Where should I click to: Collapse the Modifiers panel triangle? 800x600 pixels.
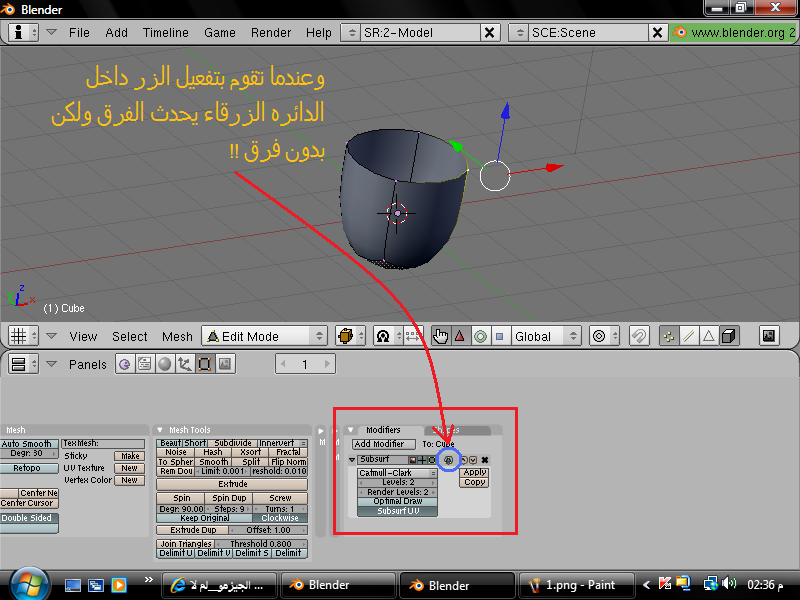[x=351, y=430]
